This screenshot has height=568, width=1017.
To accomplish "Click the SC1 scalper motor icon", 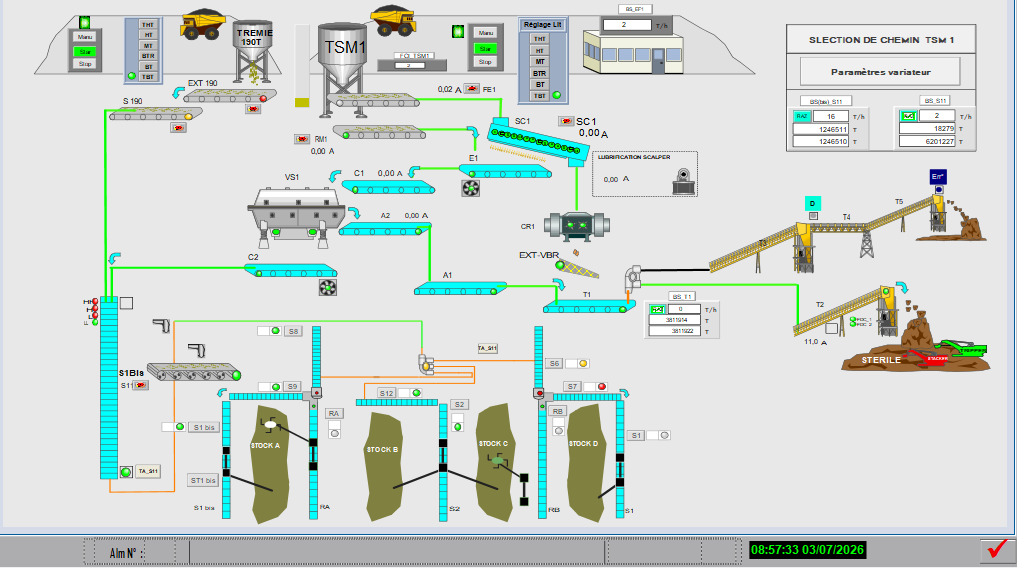I will pyautogui.click(x=566, y=121).
